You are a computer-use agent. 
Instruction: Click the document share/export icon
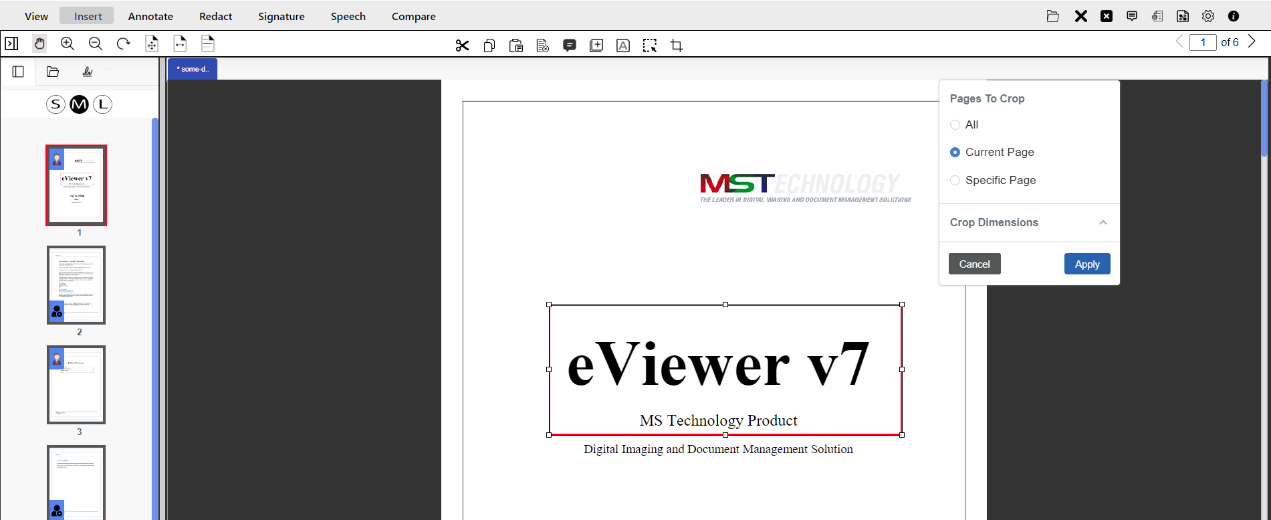point(1183,16)
